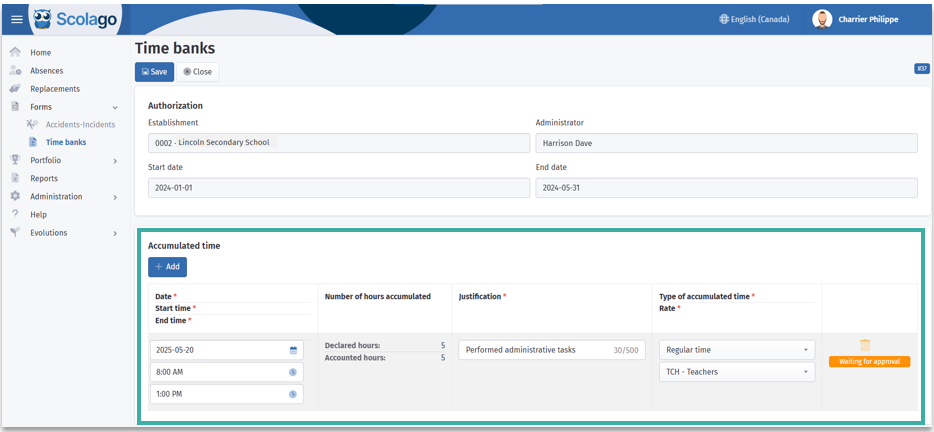Expand the Evolutions submenu chevron
Image resolution: width=934 pixels, height=432 pixels.
115,234
